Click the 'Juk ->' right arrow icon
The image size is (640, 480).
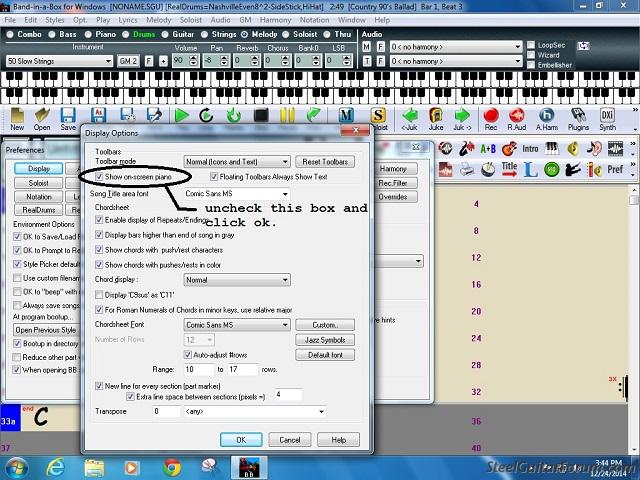tap(462, 119)
